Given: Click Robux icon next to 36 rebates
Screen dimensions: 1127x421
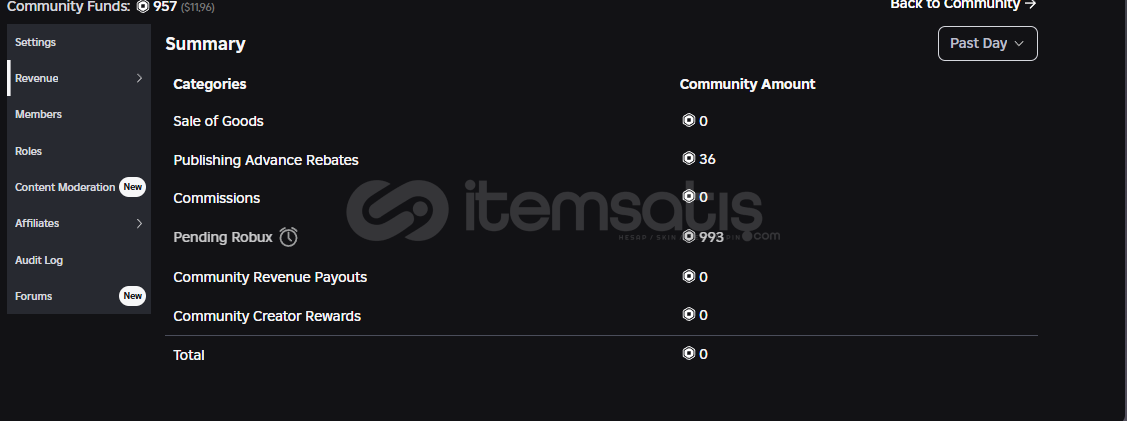Looking at the screenshot, I should point(688,159).
